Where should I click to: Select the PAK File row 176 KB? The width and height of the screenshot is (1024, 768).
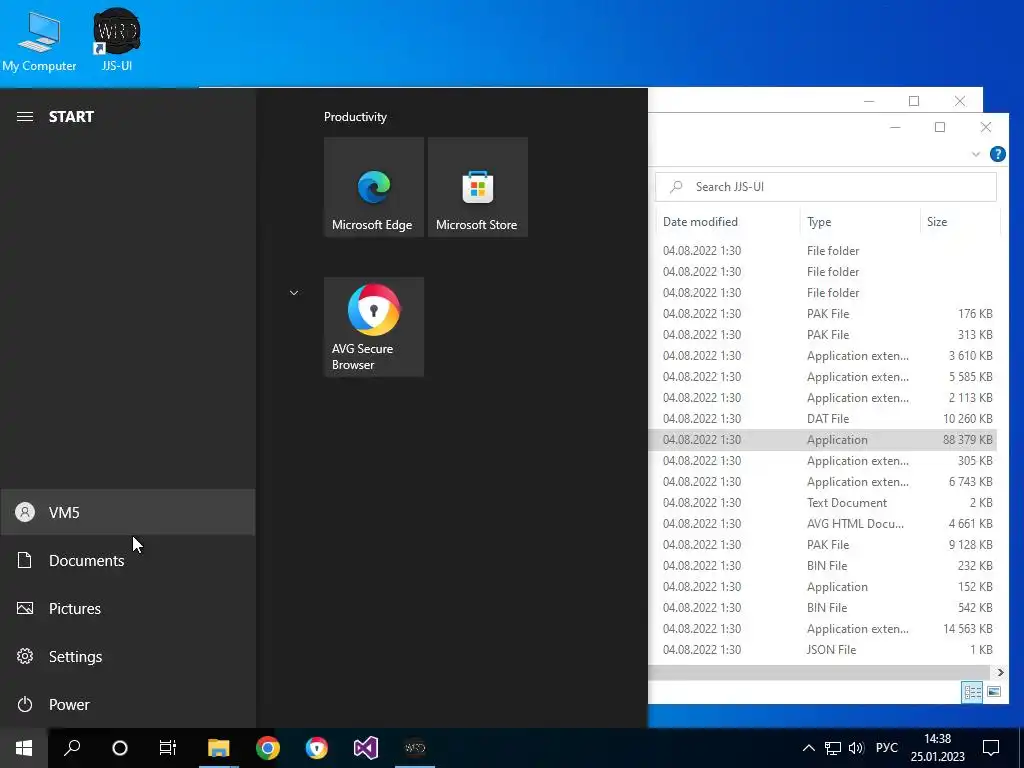coord(823,313)
